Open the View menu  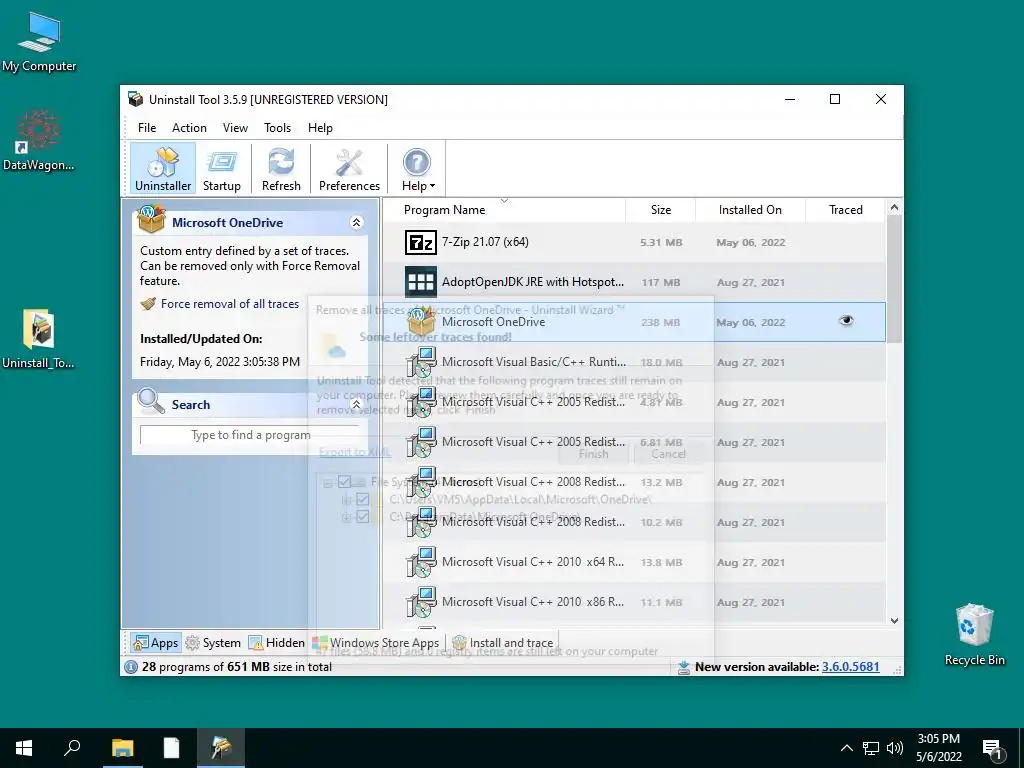(235, 128)
